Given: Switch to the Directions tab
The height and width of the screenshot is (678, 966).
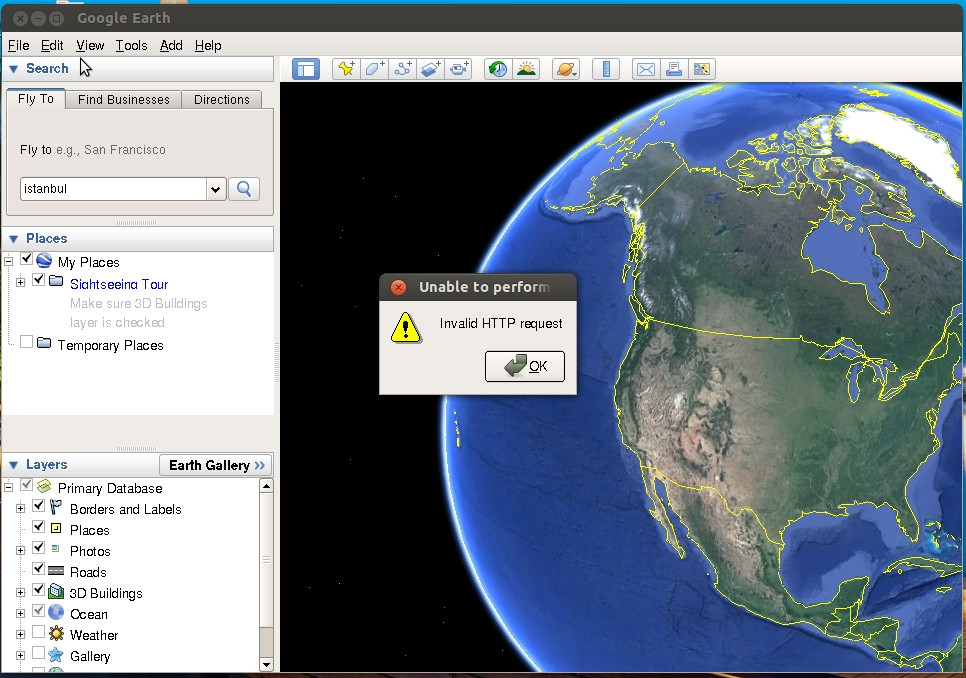Looking at the screenshot, I should (x=222, y=100).
